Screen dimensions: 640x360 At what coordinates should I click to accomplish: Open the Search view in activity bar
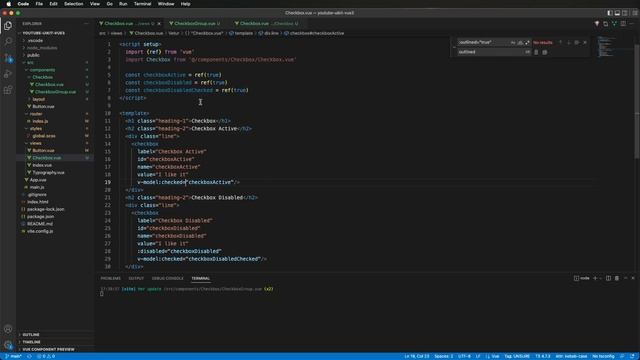(x=8, y=42)
